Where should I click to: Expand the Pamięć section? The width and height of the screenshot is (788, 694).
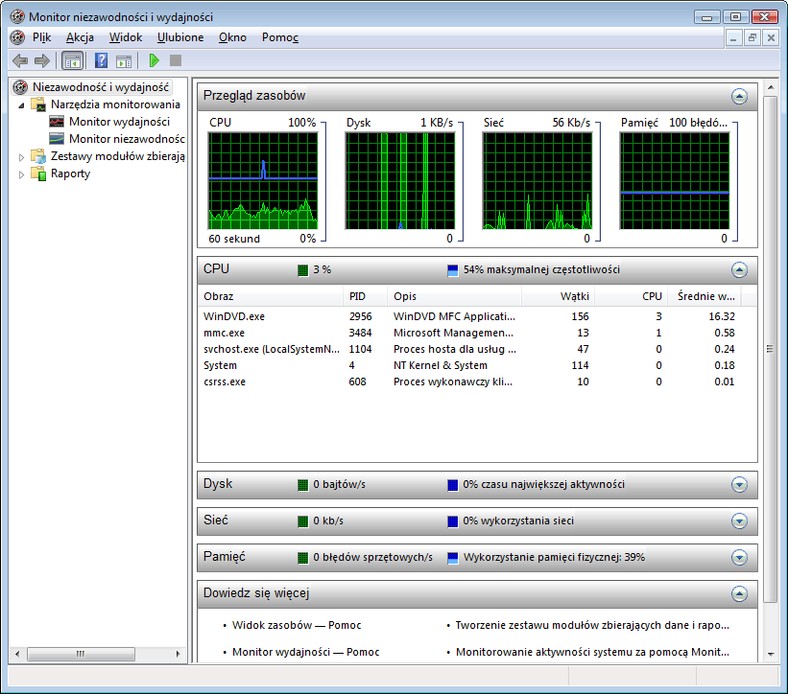[x=739, y=557]
